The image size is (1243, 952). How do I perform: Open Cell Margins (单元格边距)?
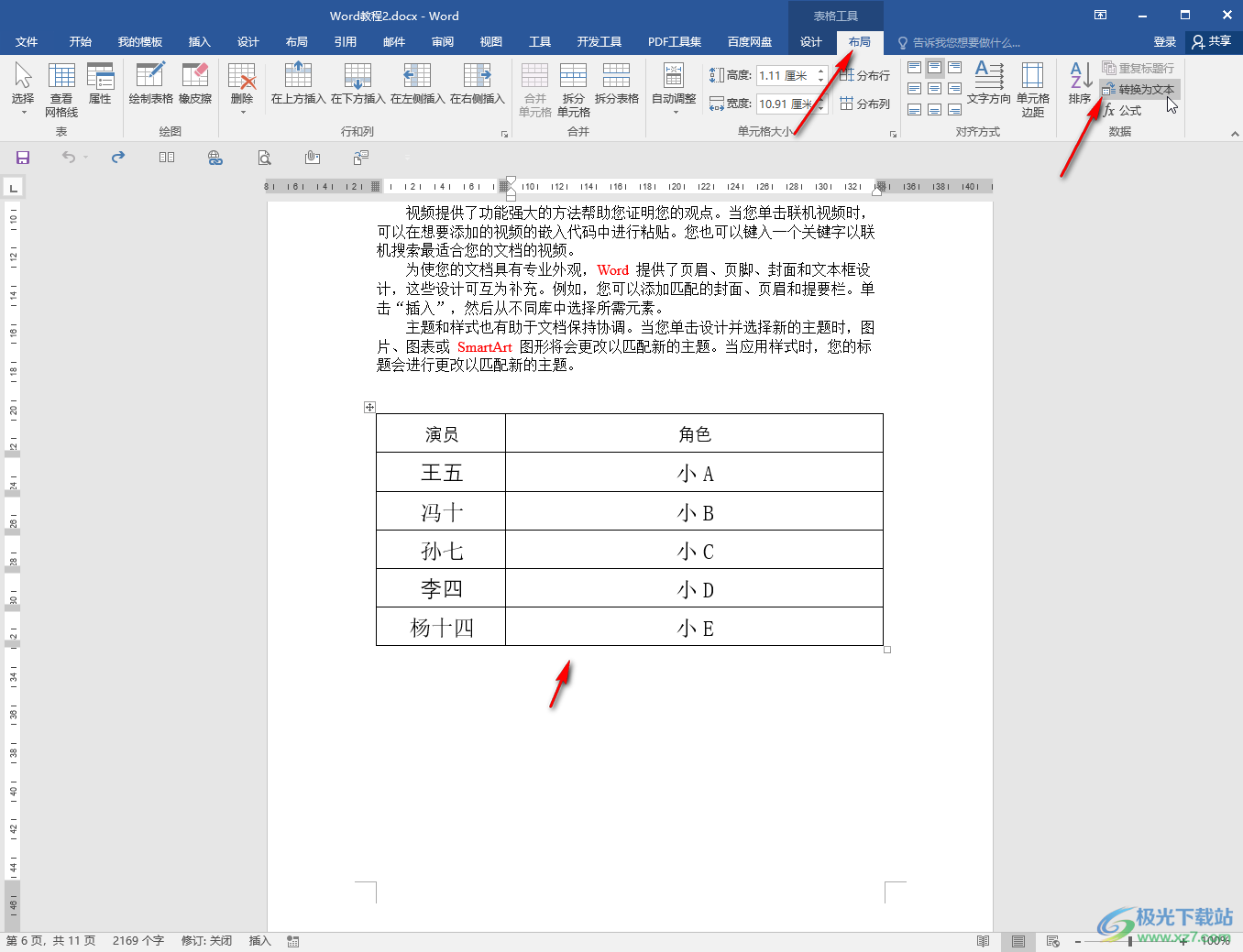(x=1033, y=90)
